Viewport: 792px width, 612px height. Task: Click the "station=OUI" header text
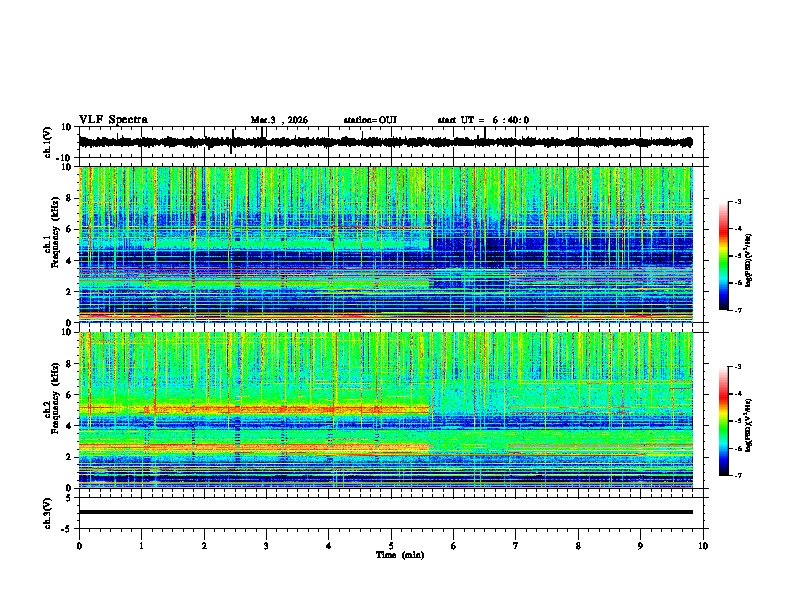pos(370,120)
